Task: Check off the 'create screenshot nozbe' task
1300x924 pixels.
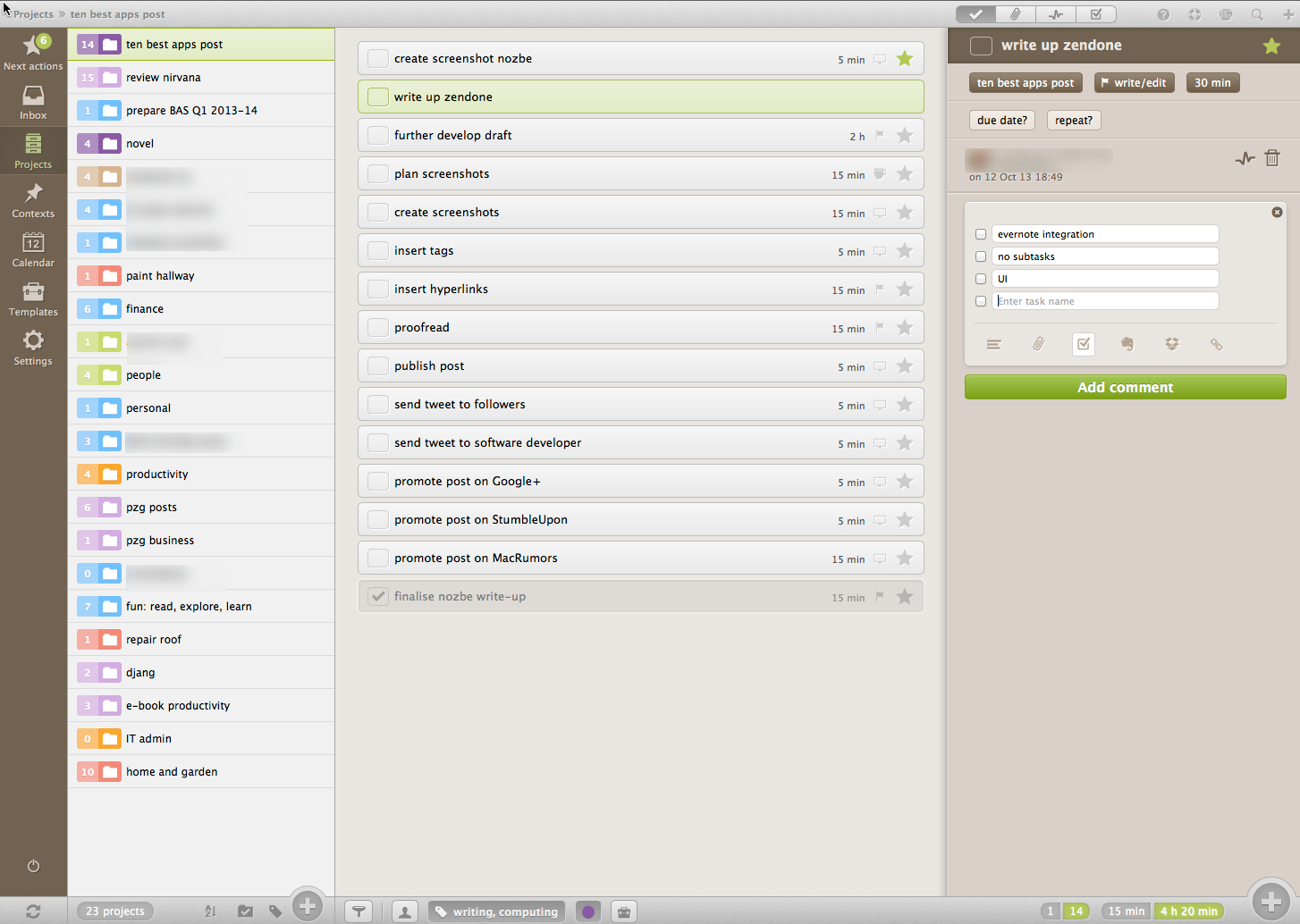Action: tap(378, 59)
